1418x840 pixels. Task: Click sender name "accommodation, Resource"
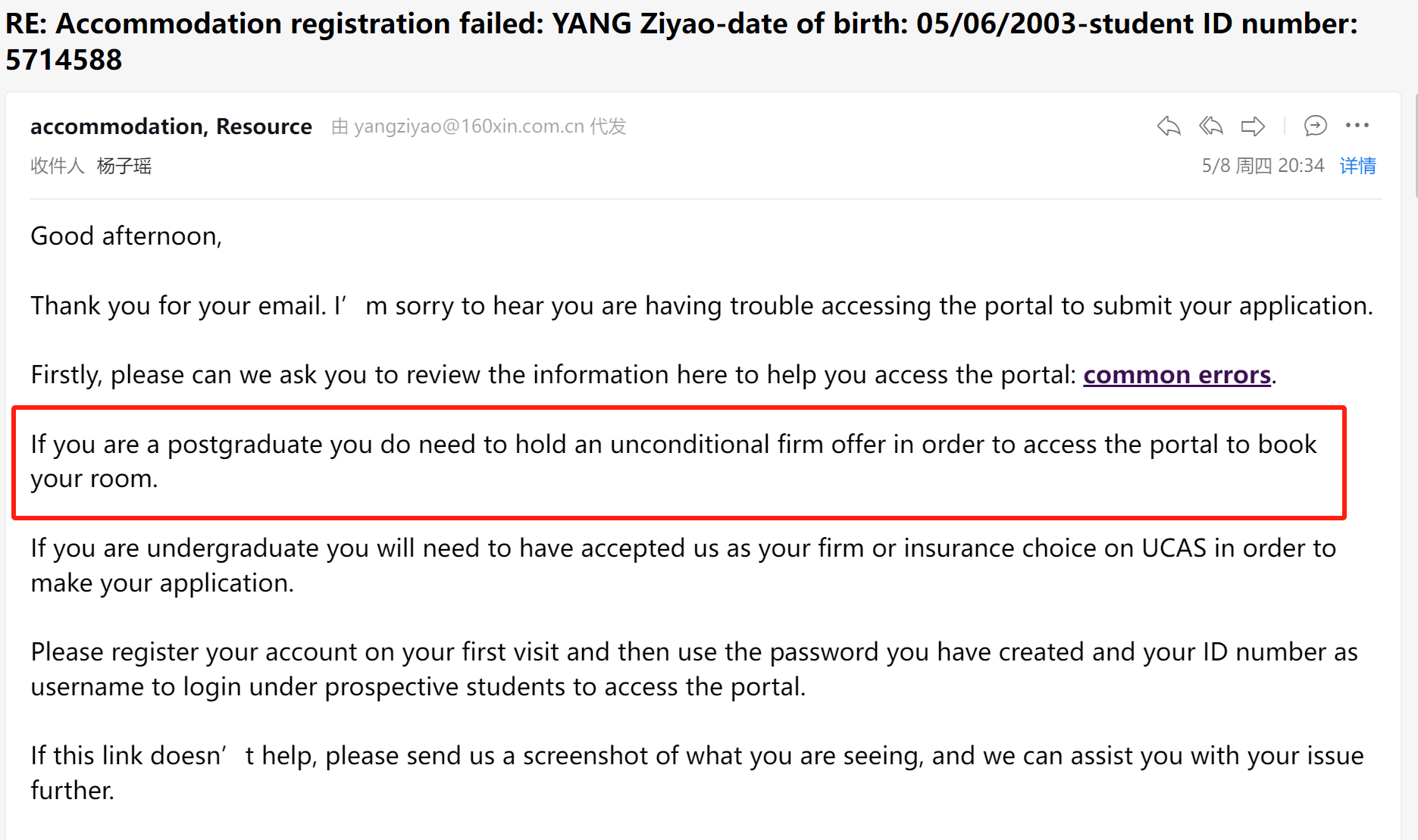click(171, 126)
